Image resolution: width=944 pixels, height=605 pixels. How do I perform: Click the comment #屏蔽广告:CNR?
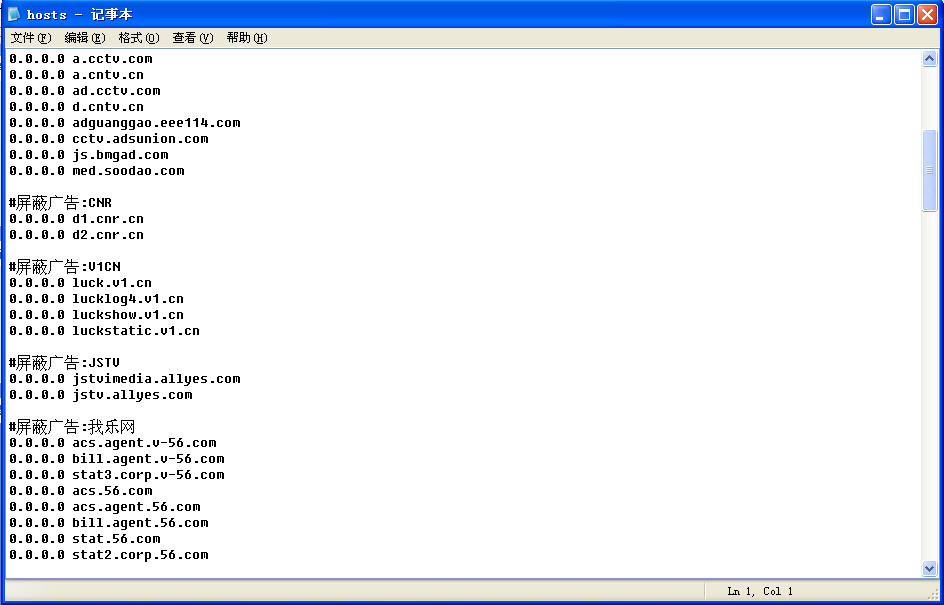click(60, 202)
